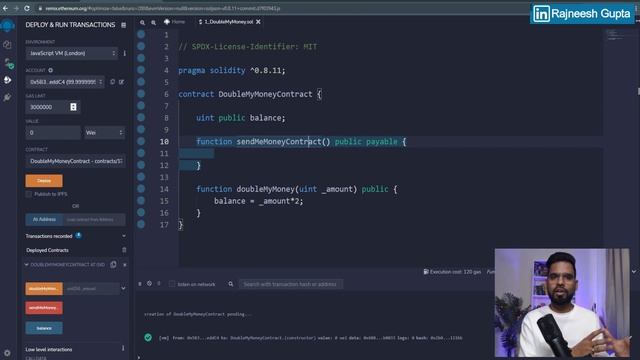Open the Solidity Compiler sidebar icon
Viewport: 640px width, 360px height.
point(9,63)
